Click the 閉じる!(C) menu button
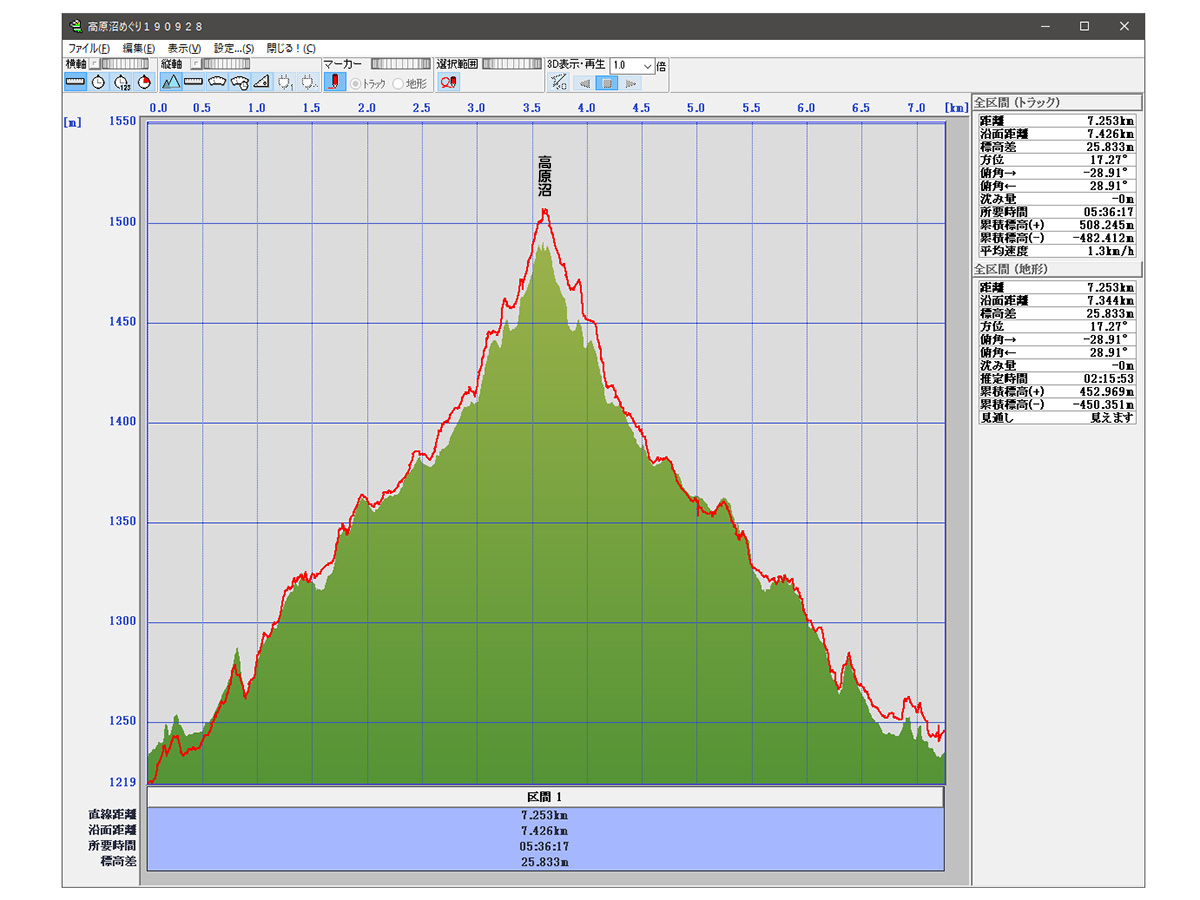This screenshot has width=1200, height=900. (291, 48)
